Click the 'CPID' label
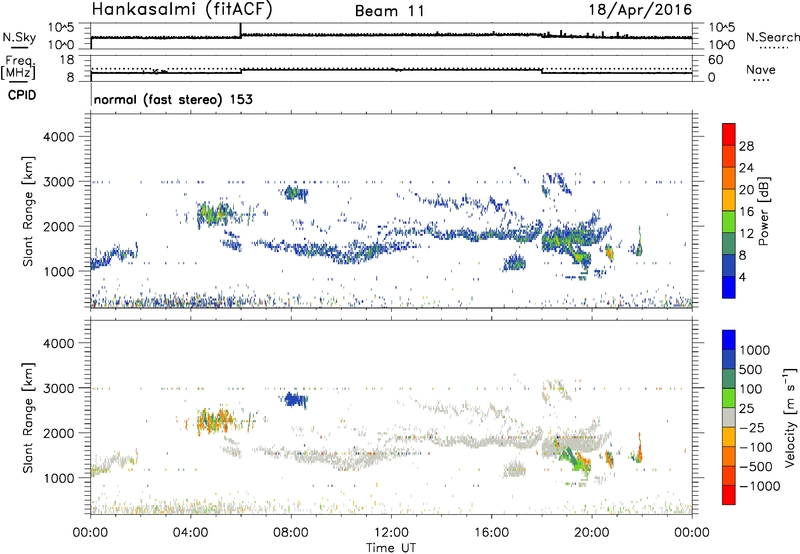 (22, 95)
